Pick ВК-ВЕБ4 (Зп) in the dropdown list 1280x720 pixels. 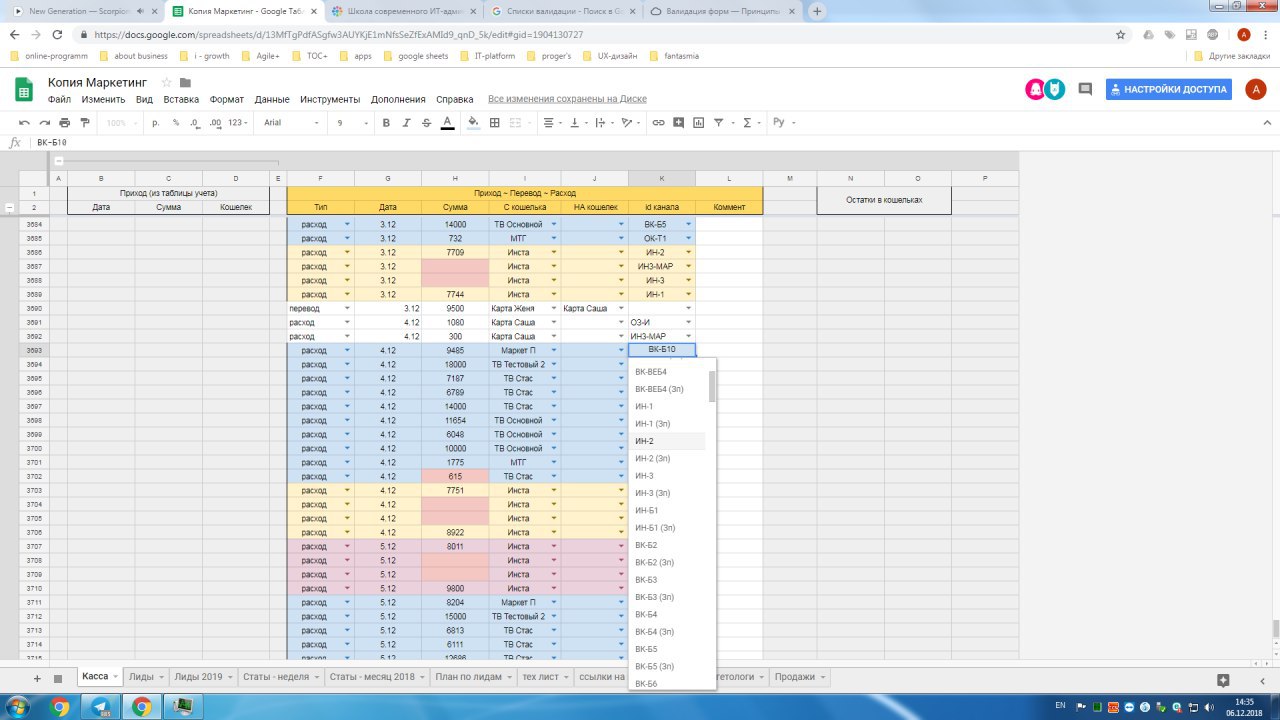(668, 389)
